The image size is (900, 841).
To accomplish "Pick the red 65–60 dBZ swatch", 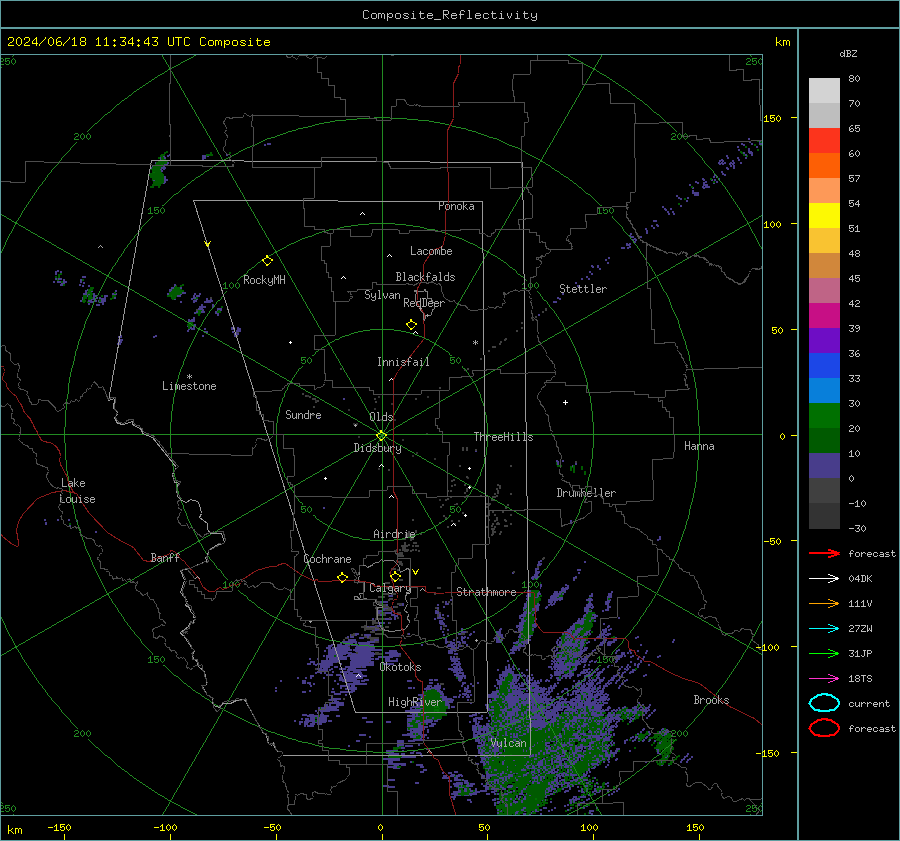I will coord(824,140).
